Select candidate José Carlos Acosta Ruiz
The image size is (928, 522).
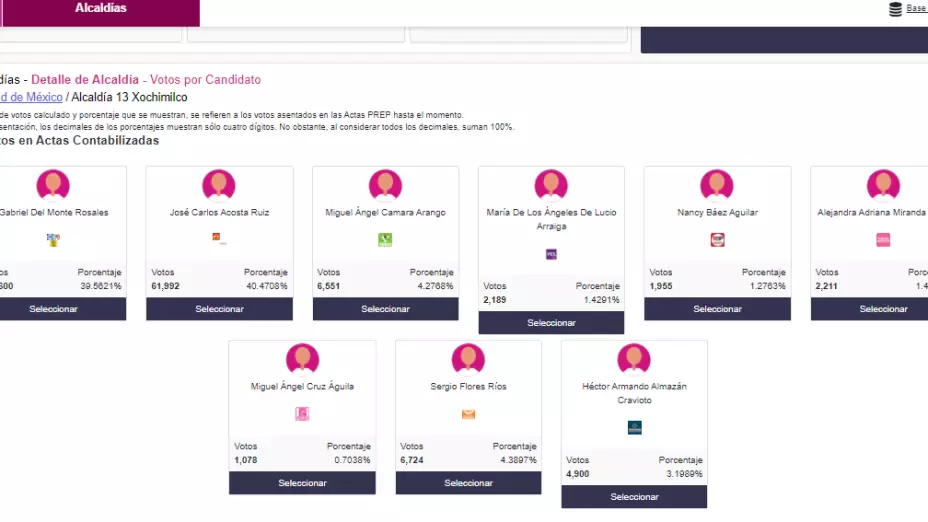point(220,309)
